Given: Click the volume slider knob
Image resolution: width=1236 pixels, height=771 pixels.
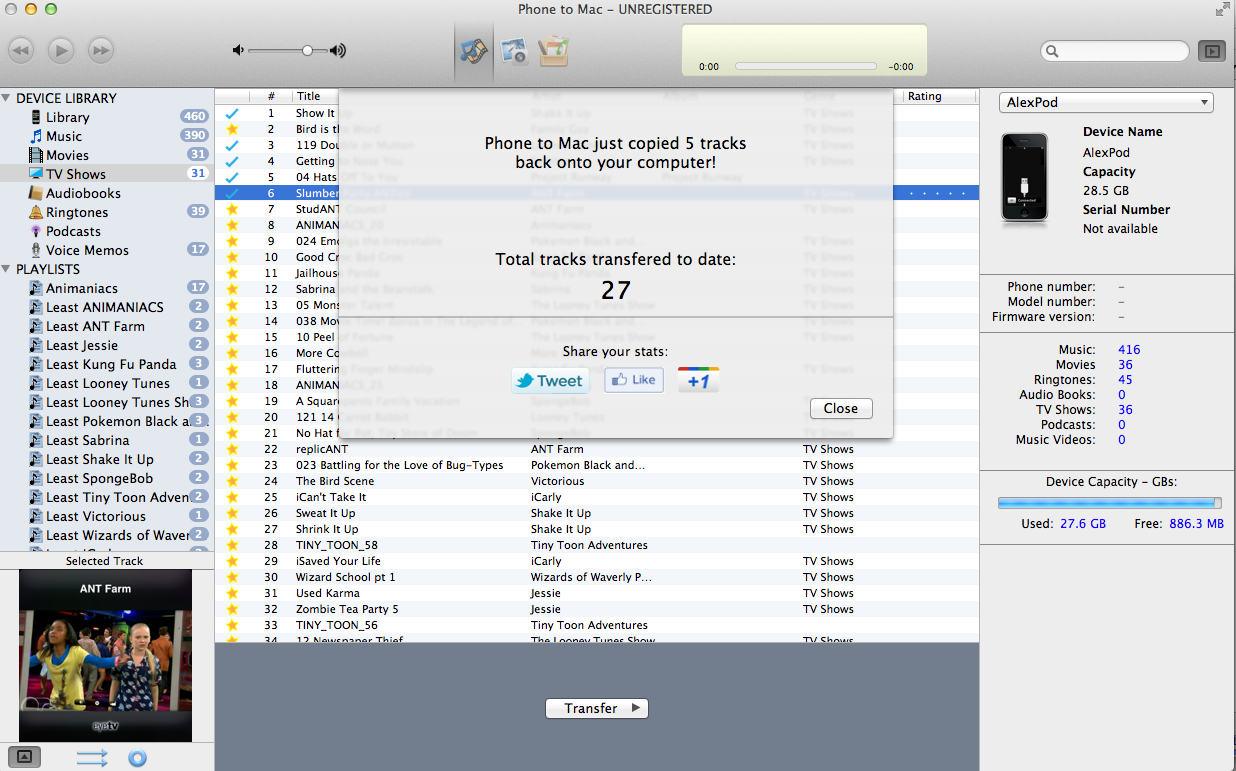Looking at the screenshot, I should click(307, 50).
